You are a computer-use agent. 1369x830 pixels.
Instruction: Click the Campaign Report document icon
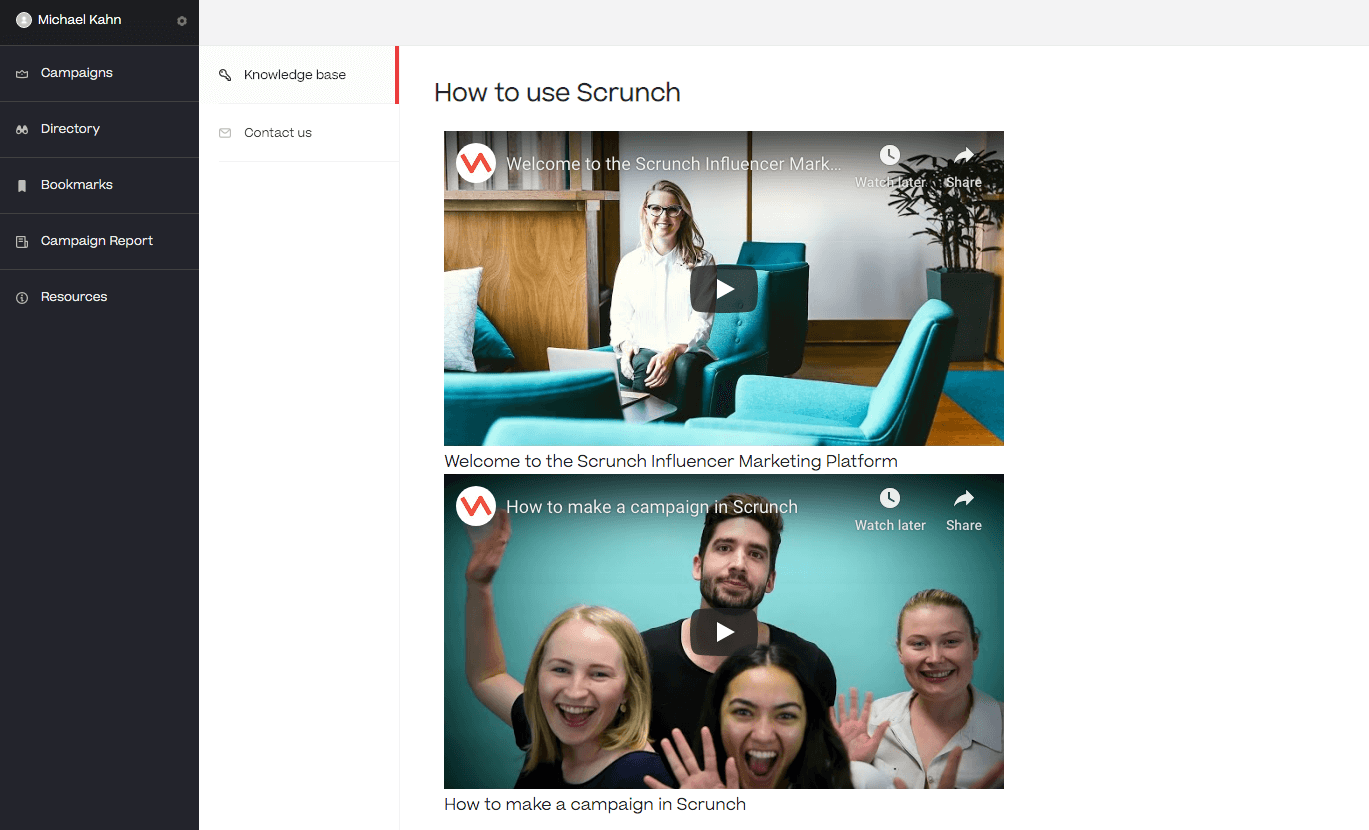pyautogui.click(x=22, y=242)
